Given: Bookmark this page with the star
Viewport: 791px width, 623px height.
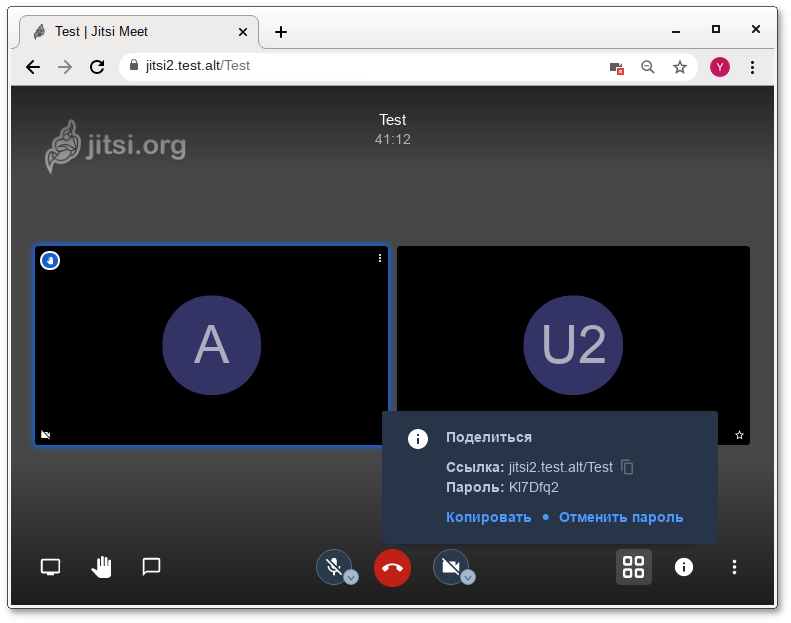Looking at the screenshot, I should [680, 67].
